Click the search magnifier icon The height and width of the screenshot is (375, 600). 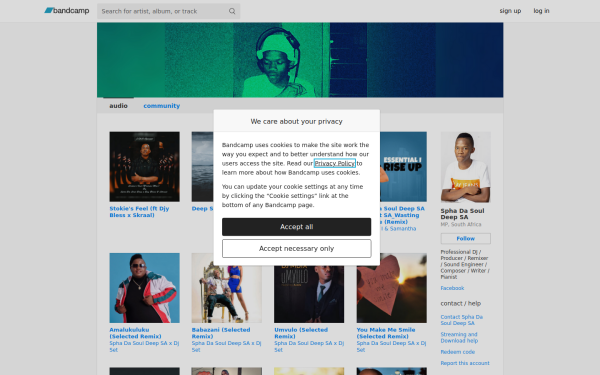click(x=232, y=11)
